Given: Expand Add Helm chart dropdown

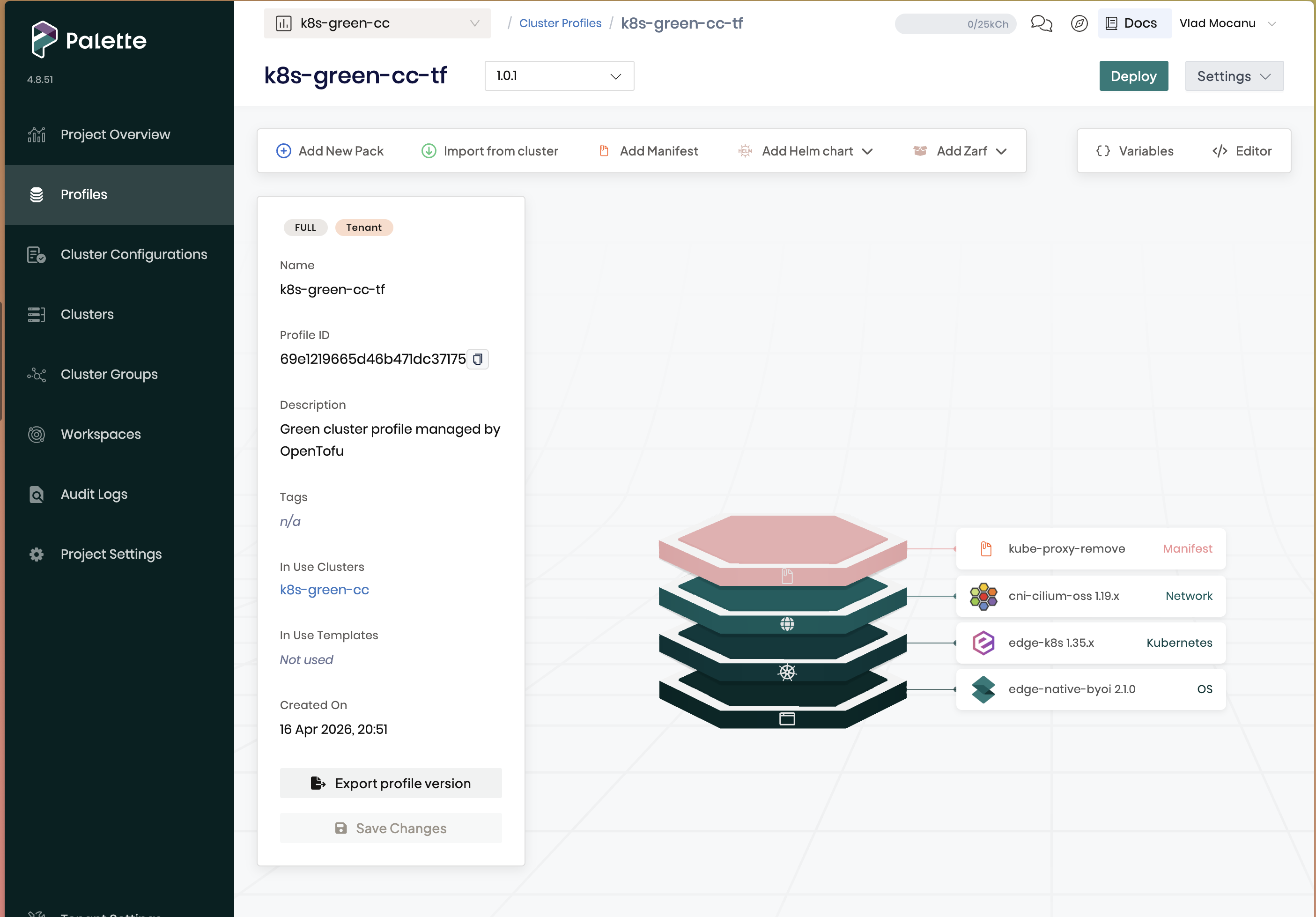Looking at the screenshot, I should coord(806,151).
